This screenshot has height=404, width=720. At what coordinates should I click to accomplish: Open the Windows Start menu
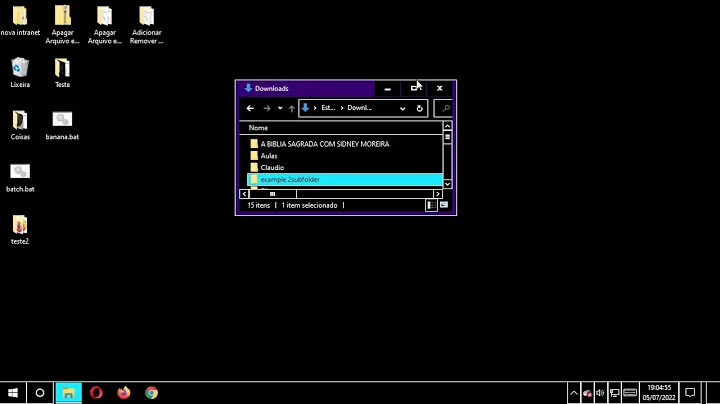[13, 393]
